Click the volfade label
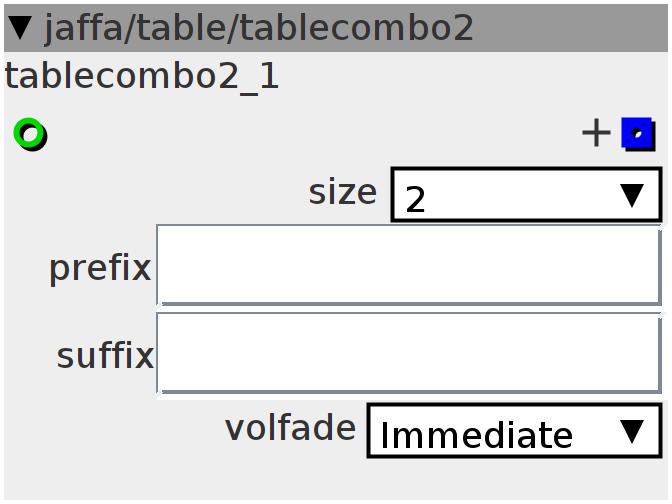This screenshot has height=504, width=672. point(291,427)
